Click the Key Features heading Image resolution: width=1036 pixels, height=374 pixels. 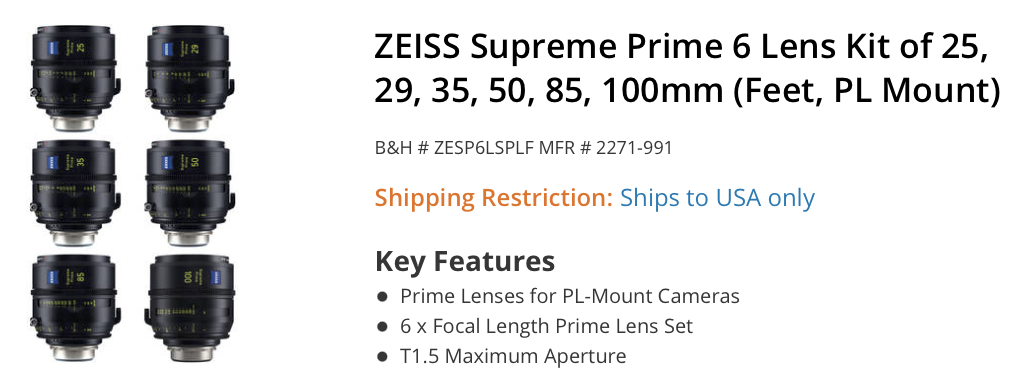[464, 261]
